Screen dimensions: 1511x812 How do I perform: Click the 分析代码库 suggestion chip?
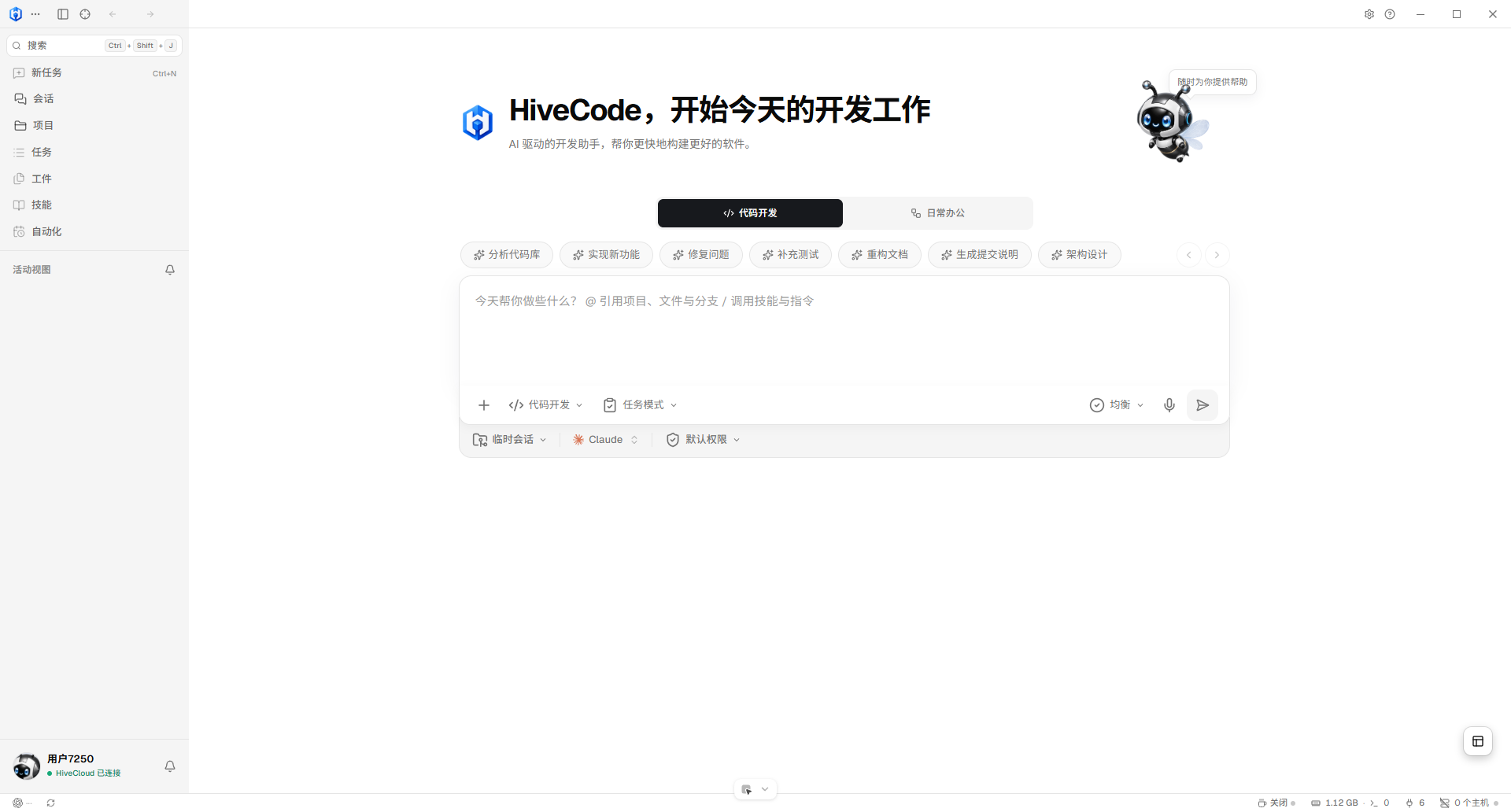point(507,255)
